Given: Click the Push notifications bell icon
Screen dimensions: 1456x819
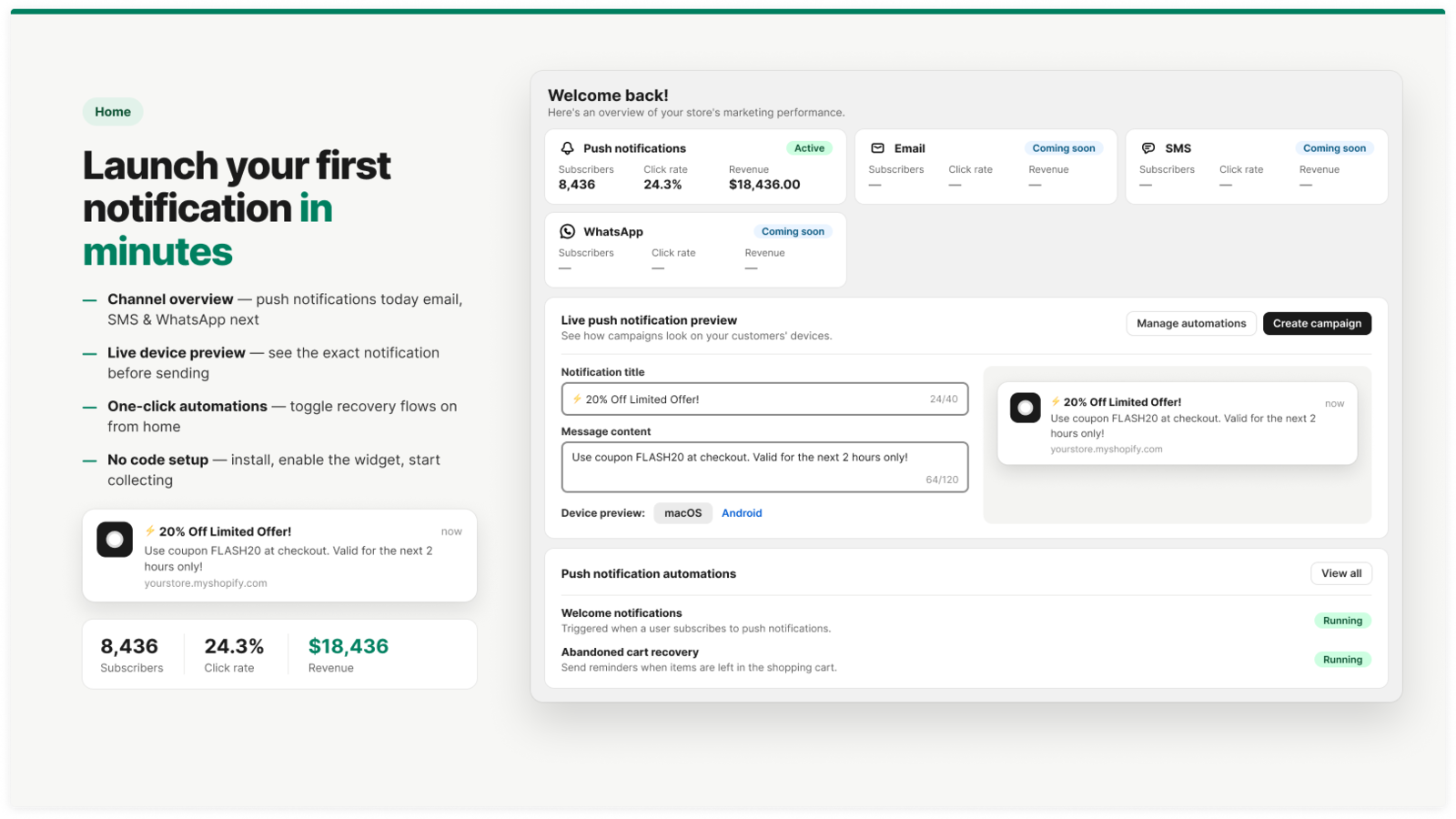Looking at the screenshot, I should tap(568, 148).
